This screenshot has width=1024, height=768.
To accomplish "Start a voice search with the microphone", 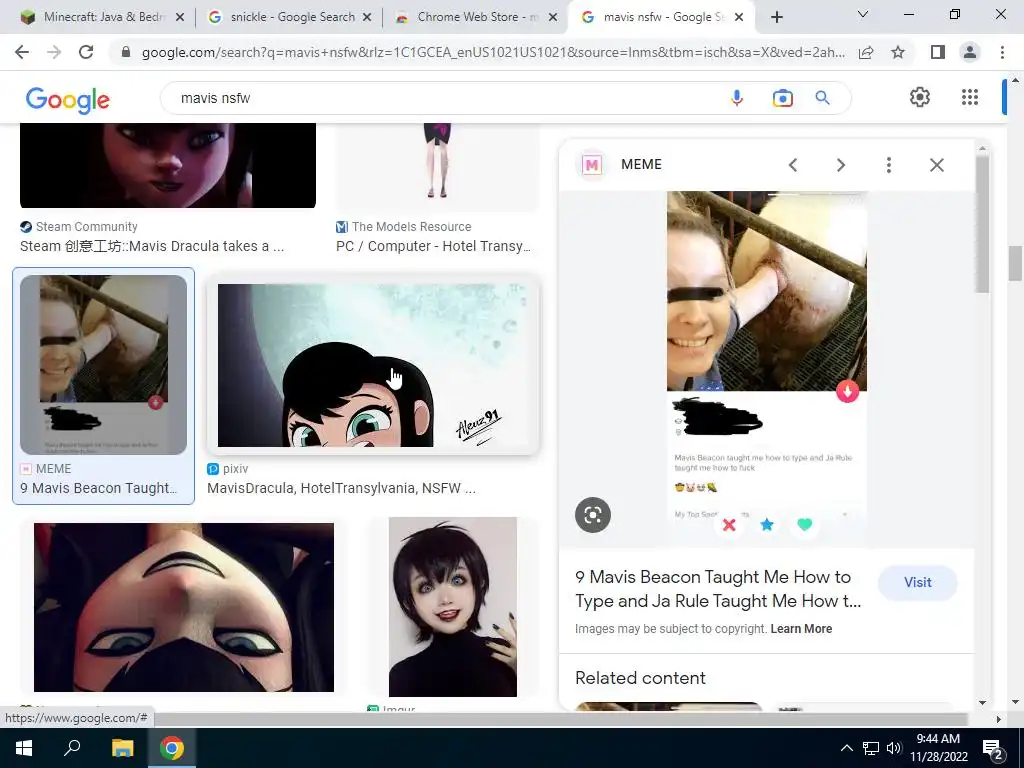I will tap(737, 98).
